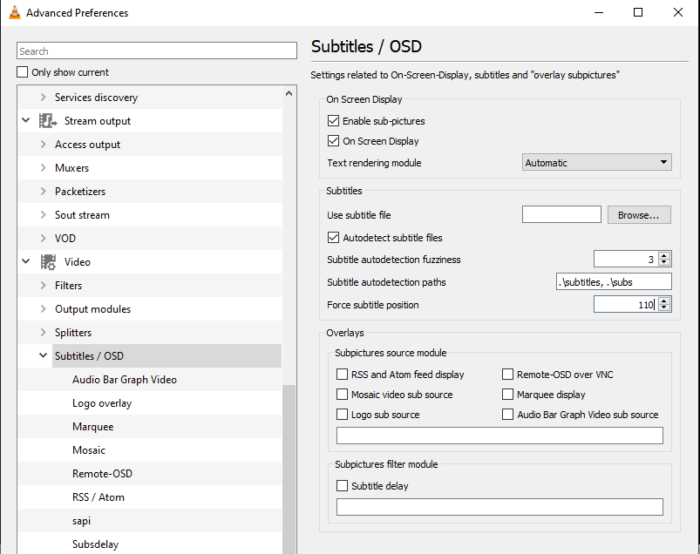This screenshot has width=700, height=554.
Task: Toggle the On Screen Display checkbox
Action: (334, 141)
